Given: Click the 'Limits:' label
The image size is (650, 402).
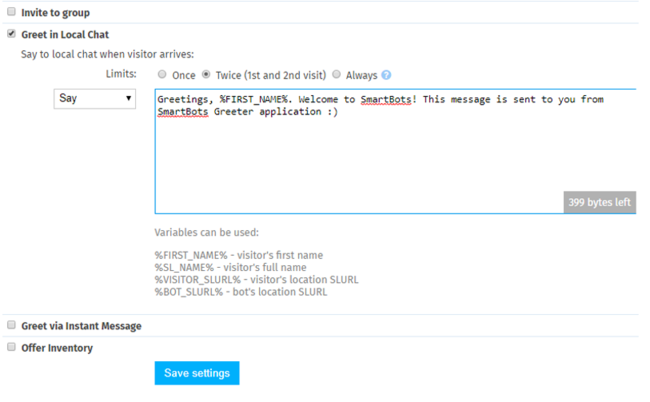Looking at the screenshot, I should 121,74.
